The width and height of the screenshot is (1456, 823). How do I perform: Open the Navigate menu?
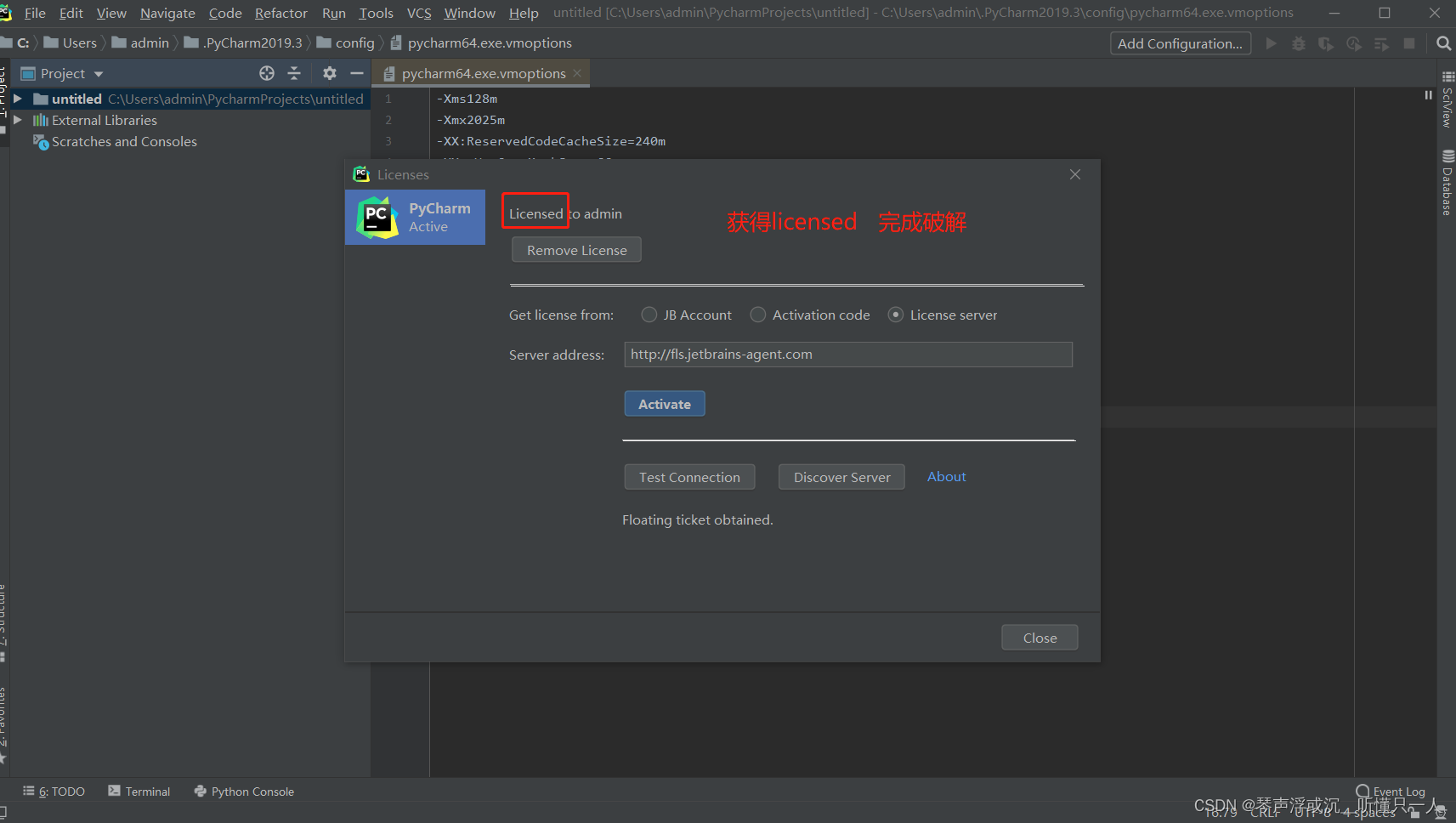point(167,13)
